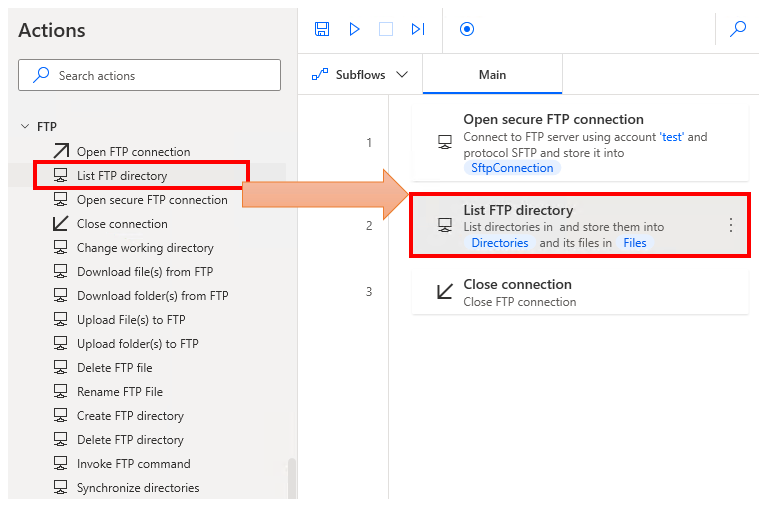Click the SftpConnection variable link
Screen dimensions: 767x509
pyautogui.click(x=512, y=168)
